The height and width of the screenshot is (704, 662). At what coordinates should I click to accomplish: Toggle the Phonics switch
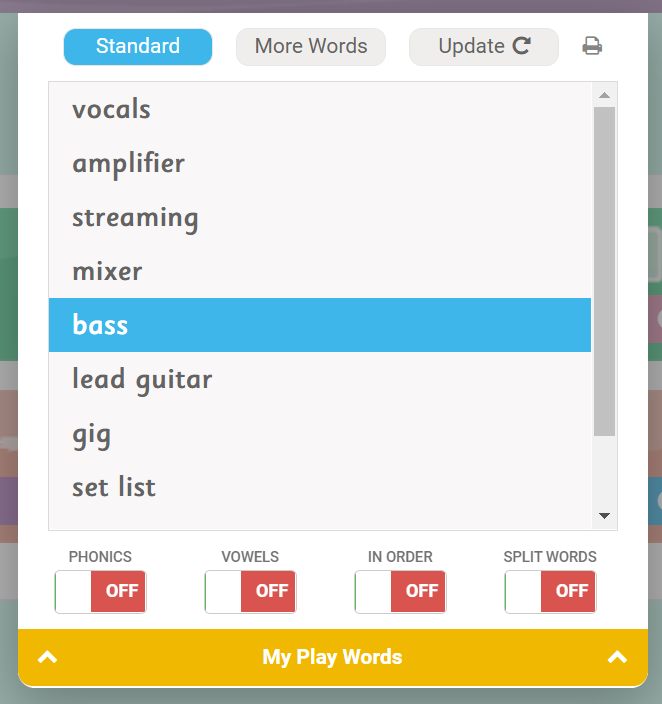point(100,591)
